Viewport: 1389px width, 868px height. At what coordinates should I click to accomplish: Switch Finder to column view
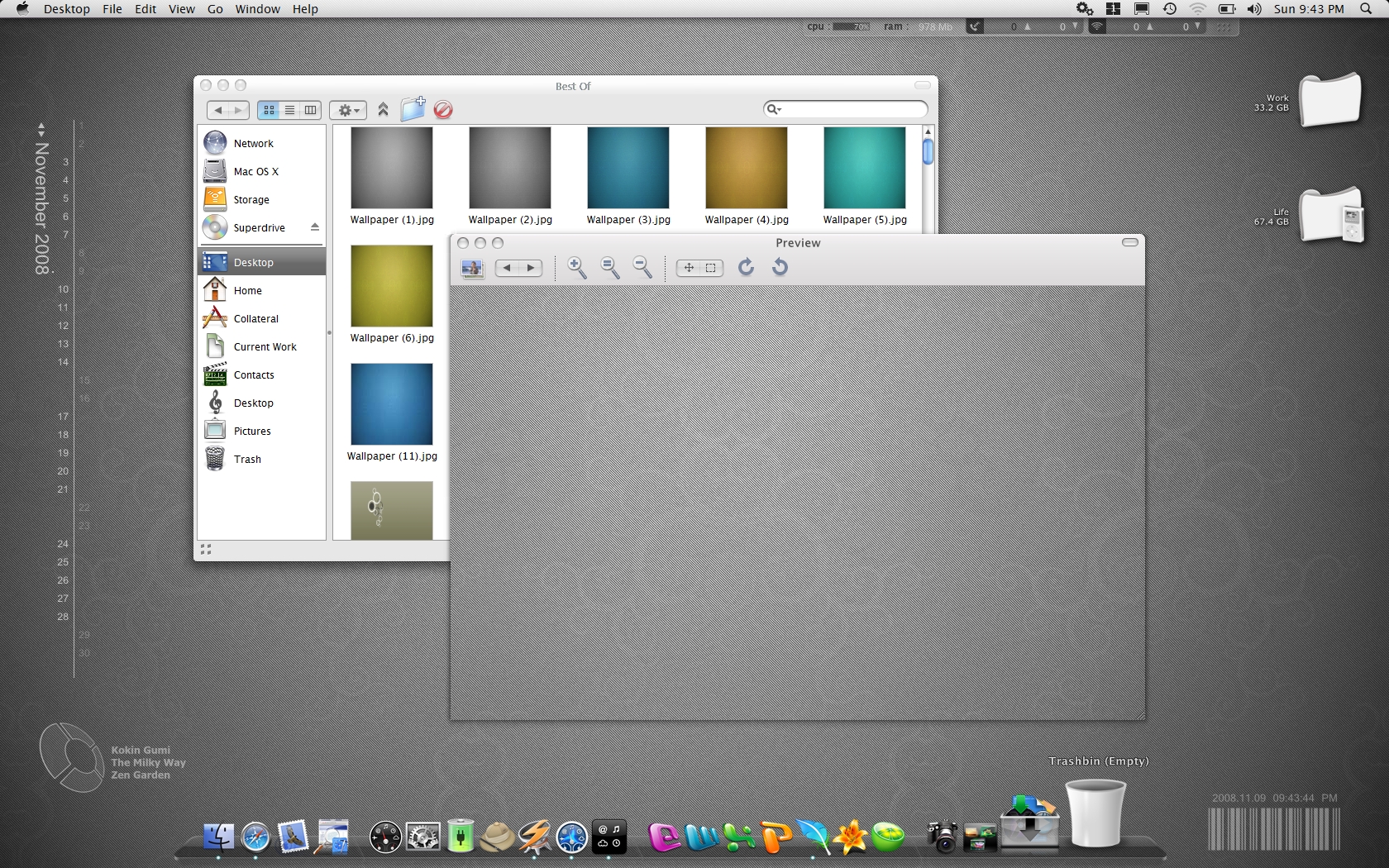click(310, 110)
